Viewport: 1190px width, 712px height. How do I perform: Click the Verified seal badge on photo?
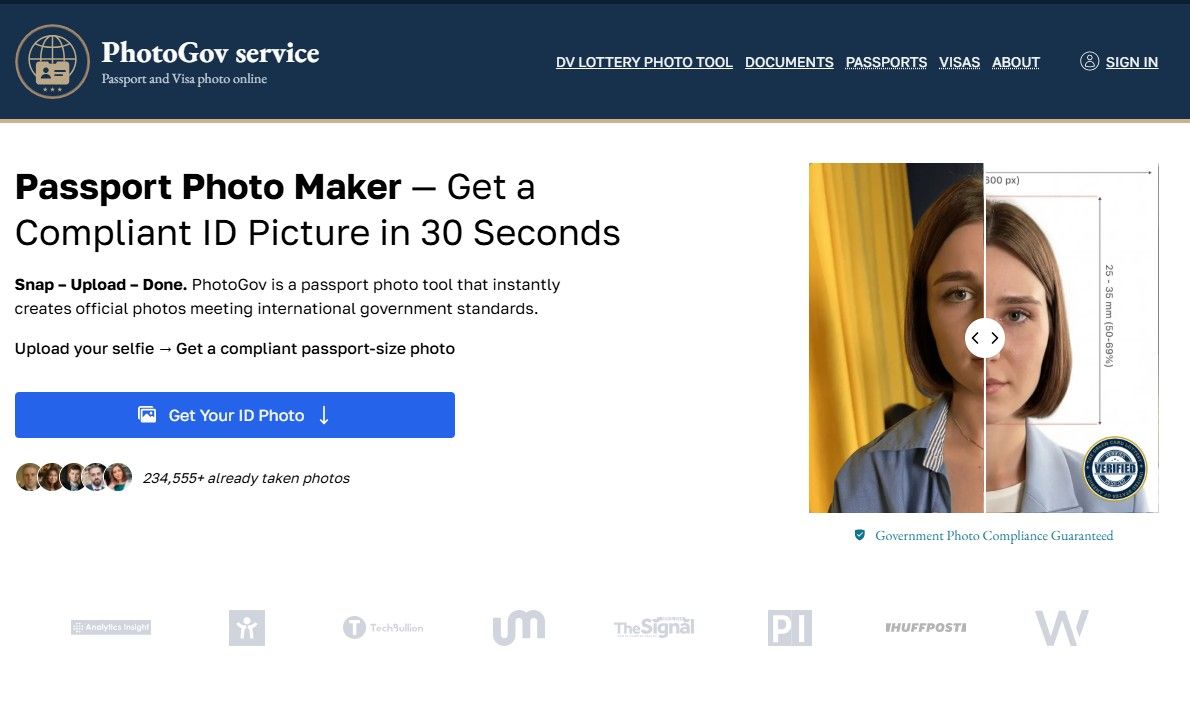tap(1115, 469)
